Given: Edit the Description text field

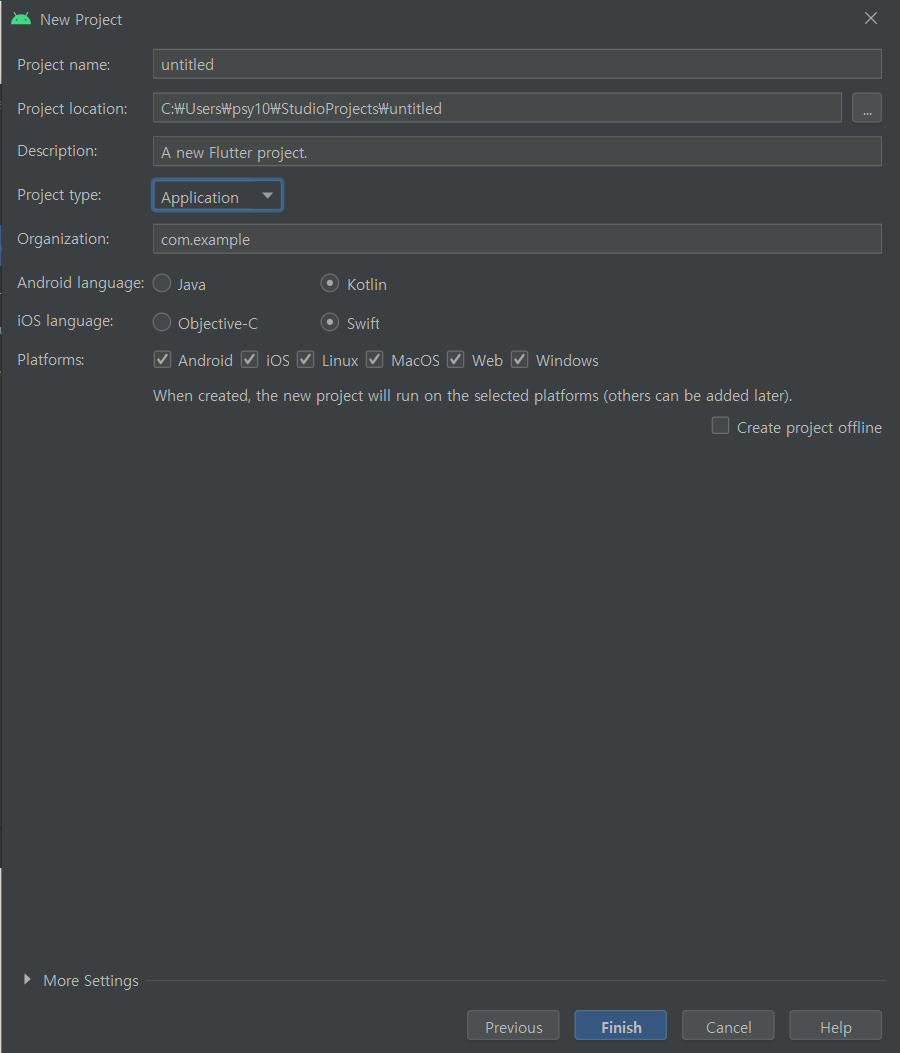Looking at the screenshot, I should (x=517, y=152).
